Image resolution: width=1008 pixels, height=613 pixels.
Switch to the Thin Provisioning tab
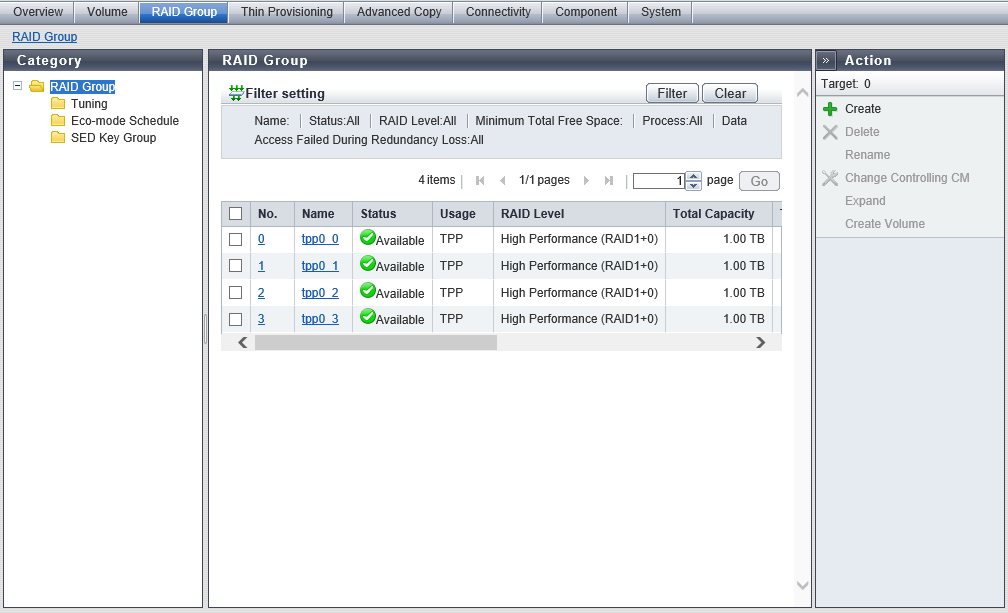pos(286,12)
